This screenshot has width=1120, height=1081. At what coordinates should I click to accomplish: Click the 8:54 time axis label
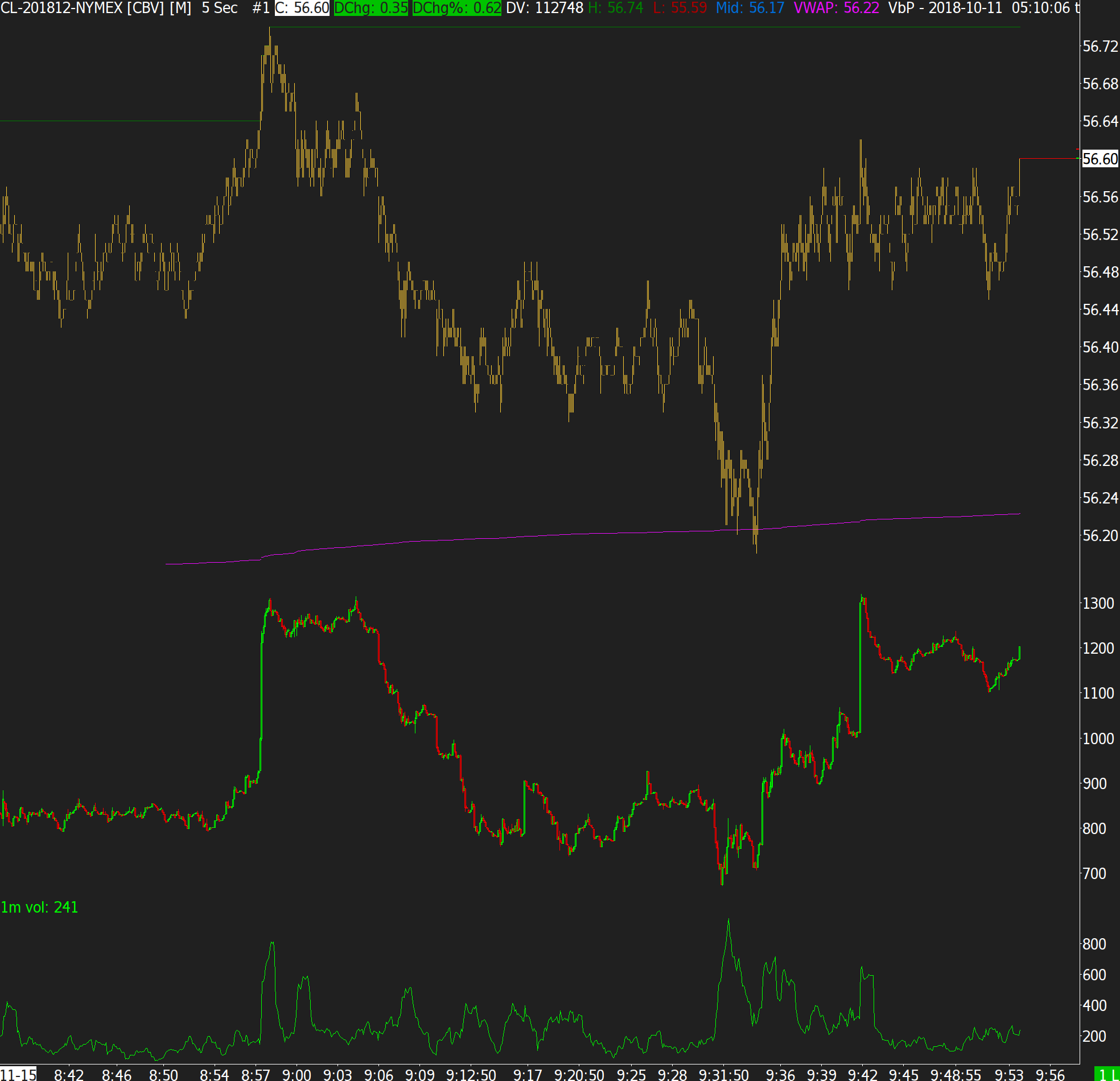pos(215,1074)
